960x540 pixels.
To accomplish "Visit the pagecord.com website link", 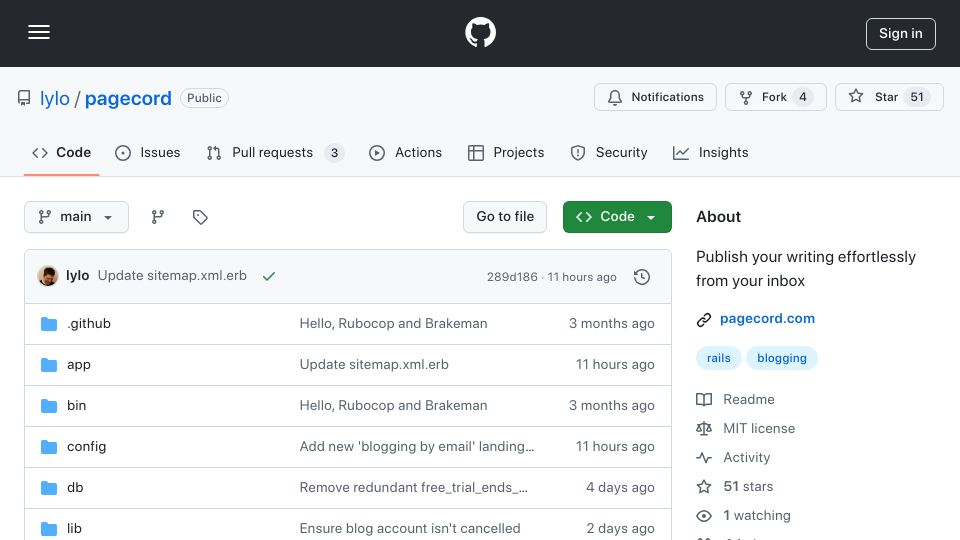I will [x=767, y=318].
